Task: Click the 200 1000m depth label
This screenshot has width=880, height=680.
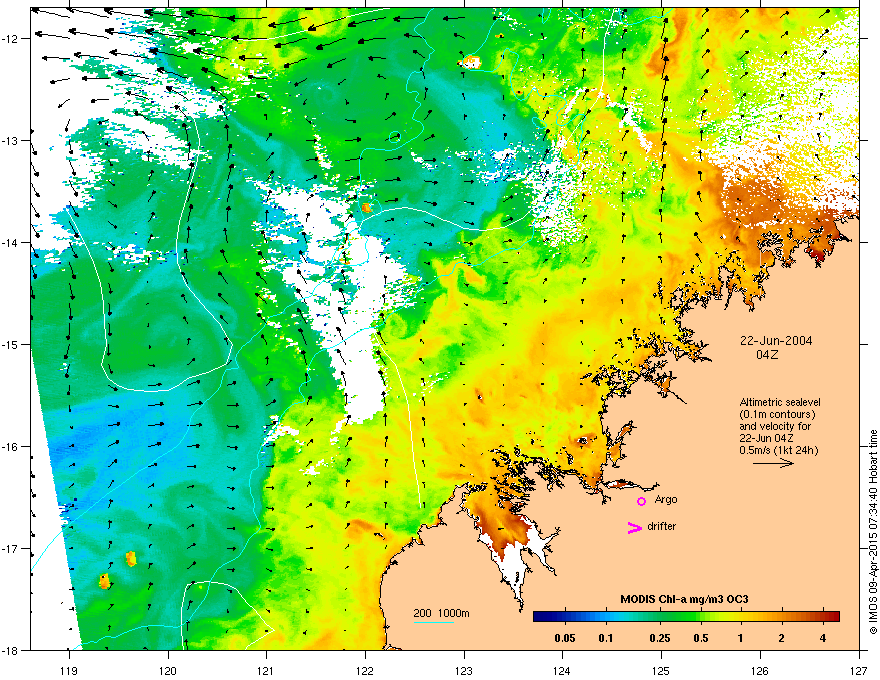Action: [441, 613]
